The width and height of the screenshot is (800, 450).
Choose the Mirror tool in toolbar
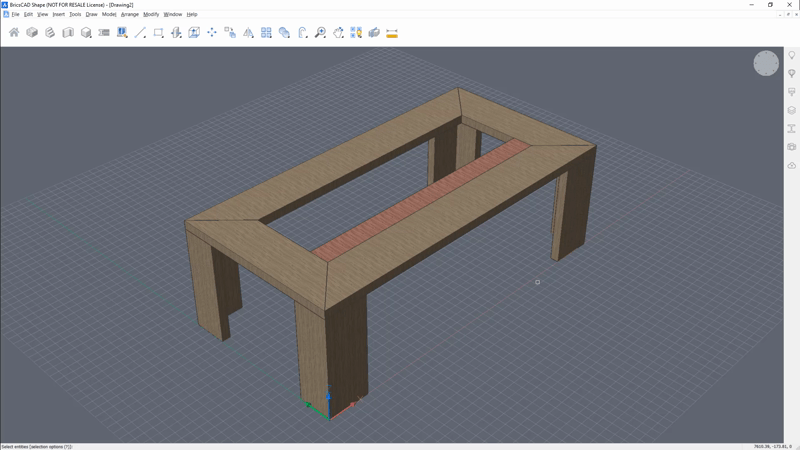[x=248, y=33]
